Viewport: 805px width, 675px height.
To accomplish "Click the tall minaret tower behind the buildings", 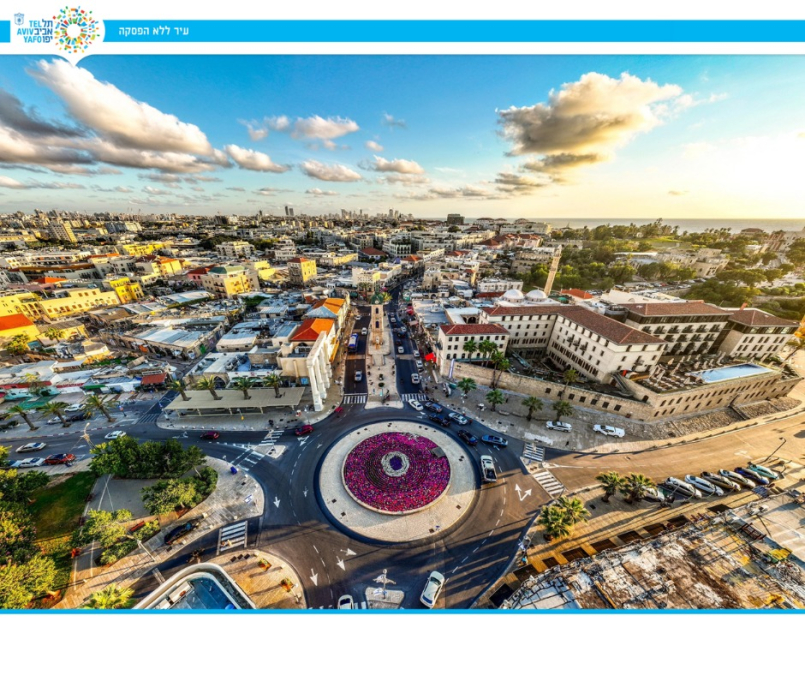I will click(x=553, y=270).
